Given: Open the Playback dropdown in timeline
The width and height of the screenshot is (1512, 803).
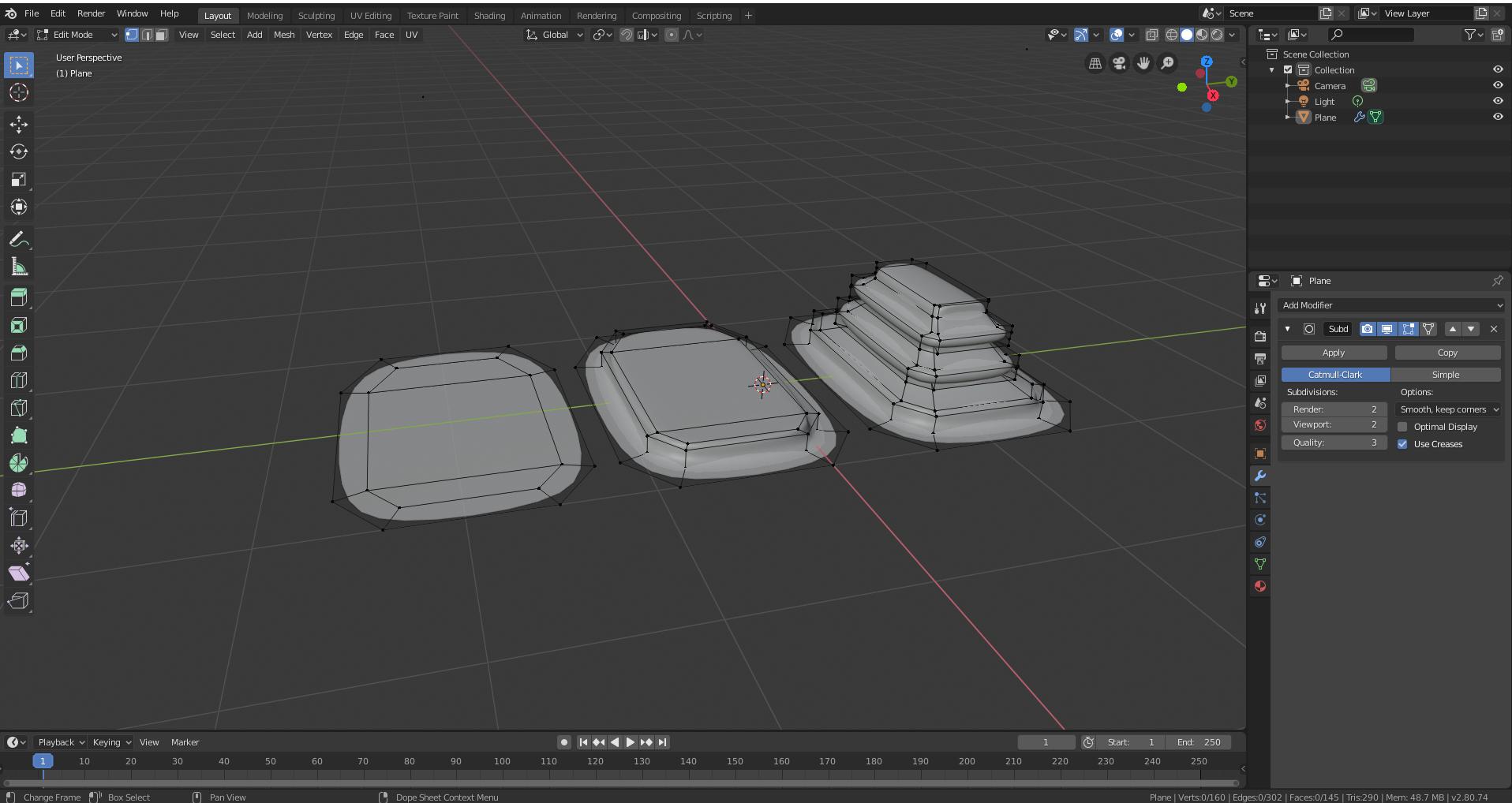Looking at the screenshot, I should coord(61,742).
